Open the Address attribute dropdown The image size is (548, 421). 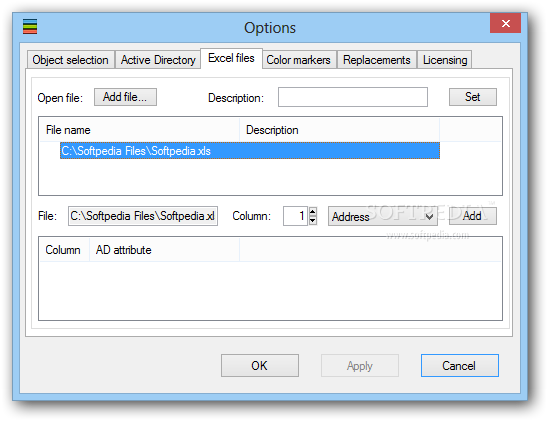(x=383, y=216)
